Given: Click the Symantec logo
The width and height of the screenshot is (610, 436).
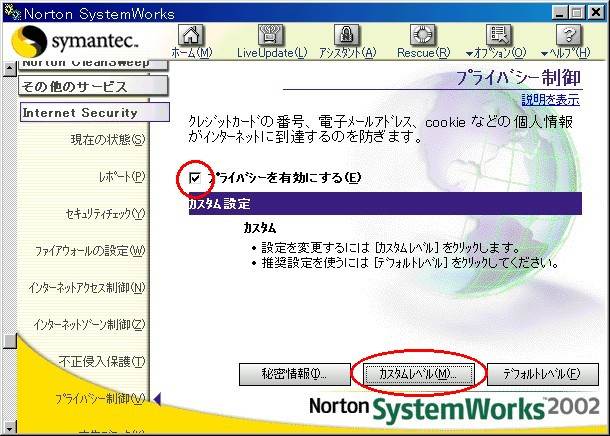Looking at the screenshot, I should 75,41.
